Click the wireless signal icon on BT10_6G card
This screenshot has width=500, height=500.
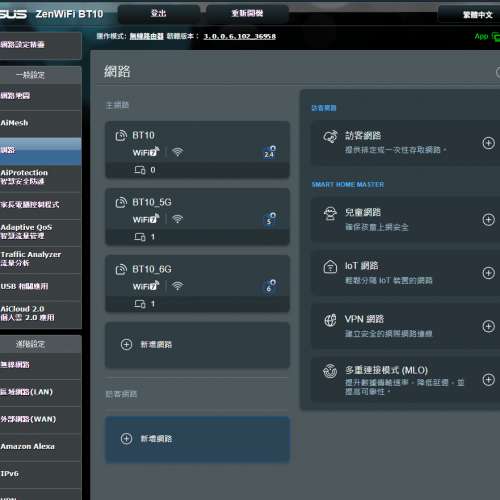pos(178,286)
